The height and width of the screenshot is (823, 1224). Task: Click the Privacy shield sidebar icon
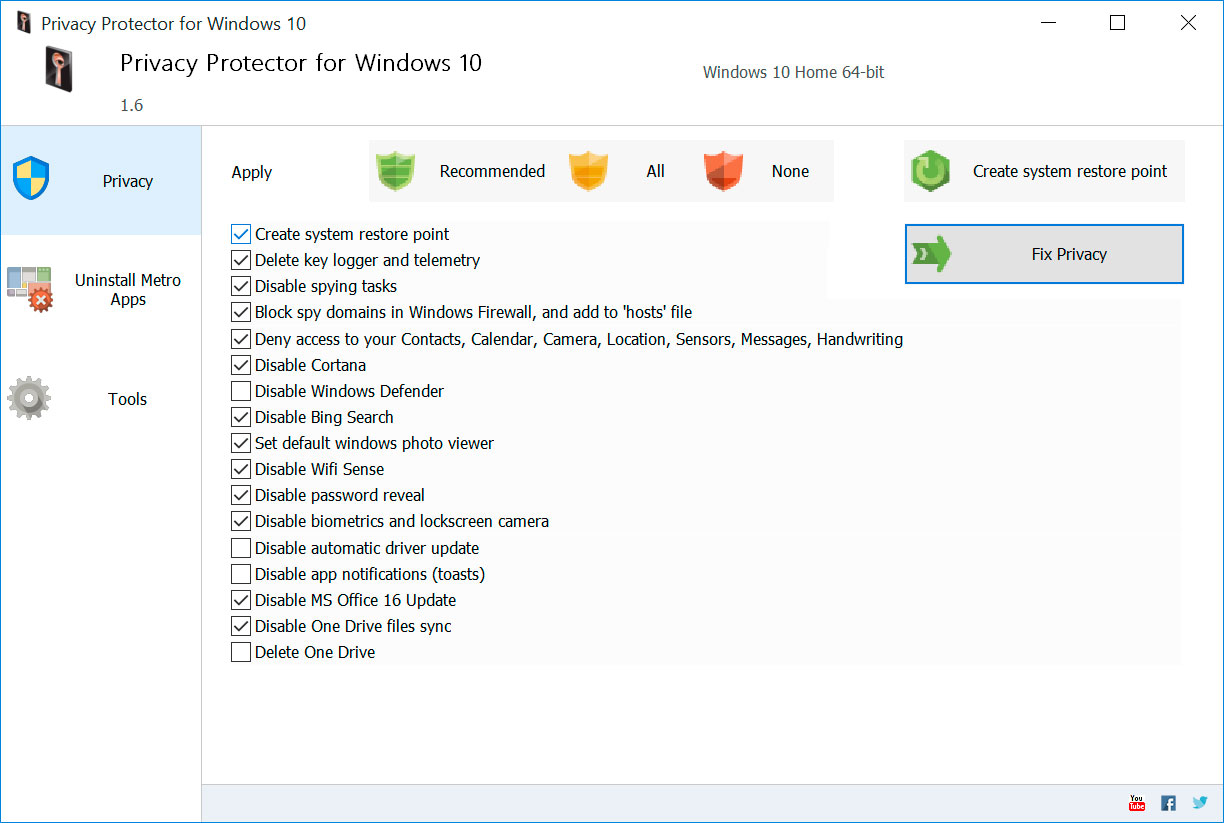pyautogui.click(x=31, y=180)
